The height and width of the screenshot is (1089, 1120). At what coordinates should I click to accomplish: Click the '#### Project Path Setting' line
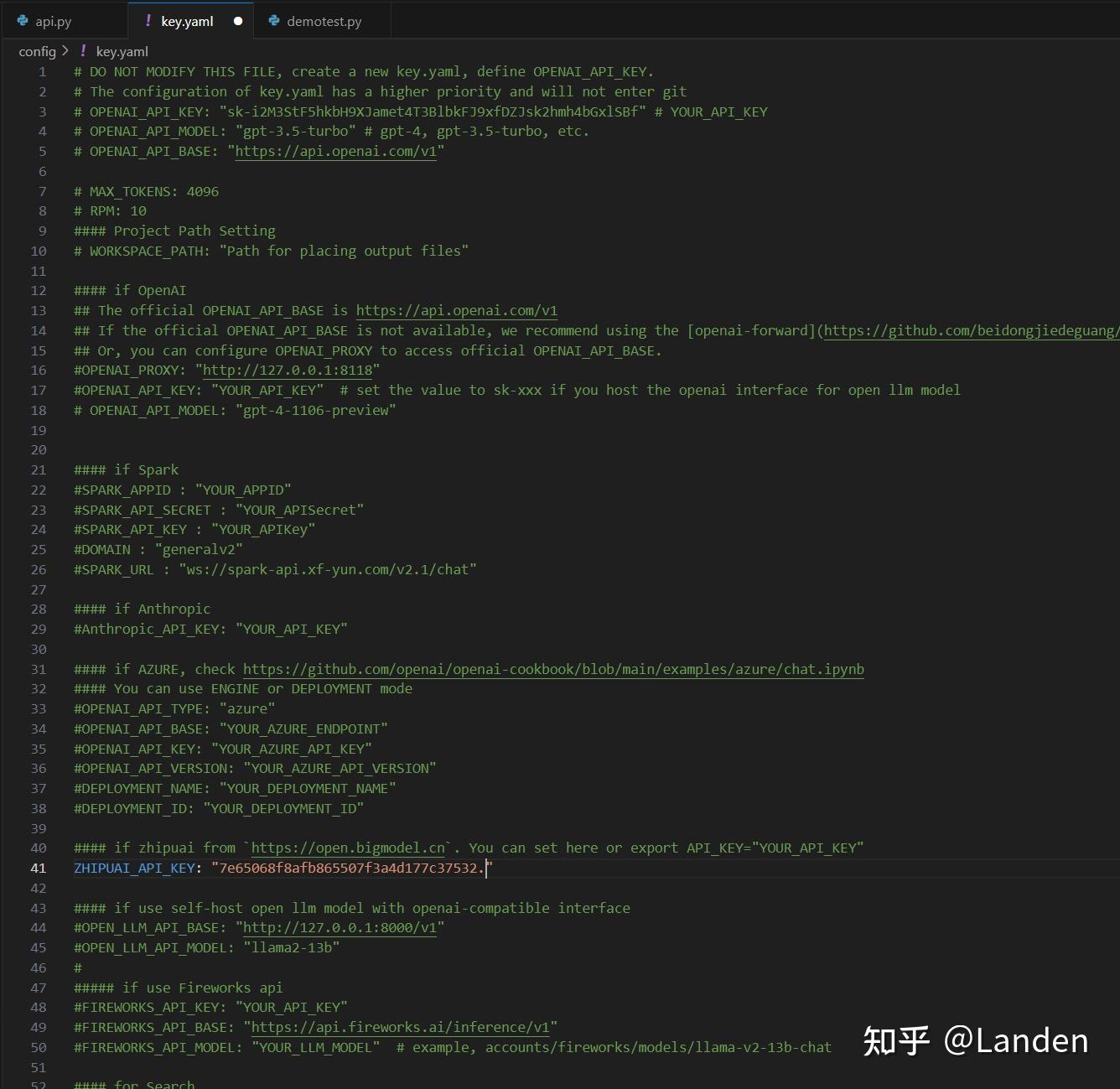tap(174, 231)
